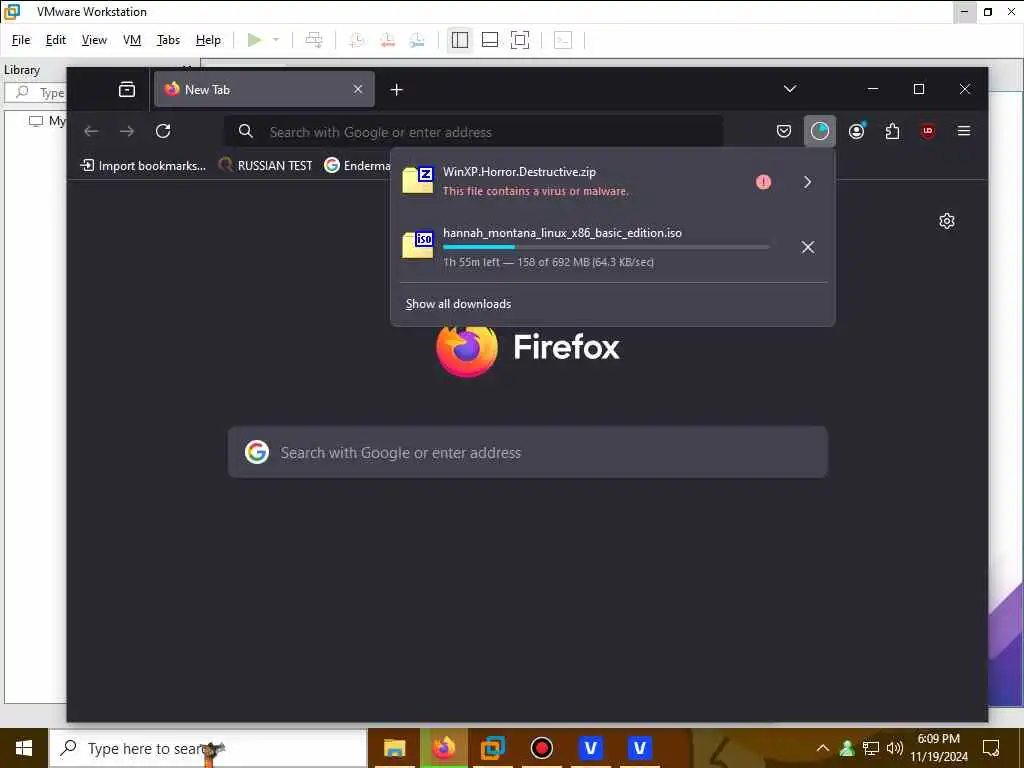Go back with the Firefox back arrow
This screenshot has width=1024, height=768.
coord(91,131)
